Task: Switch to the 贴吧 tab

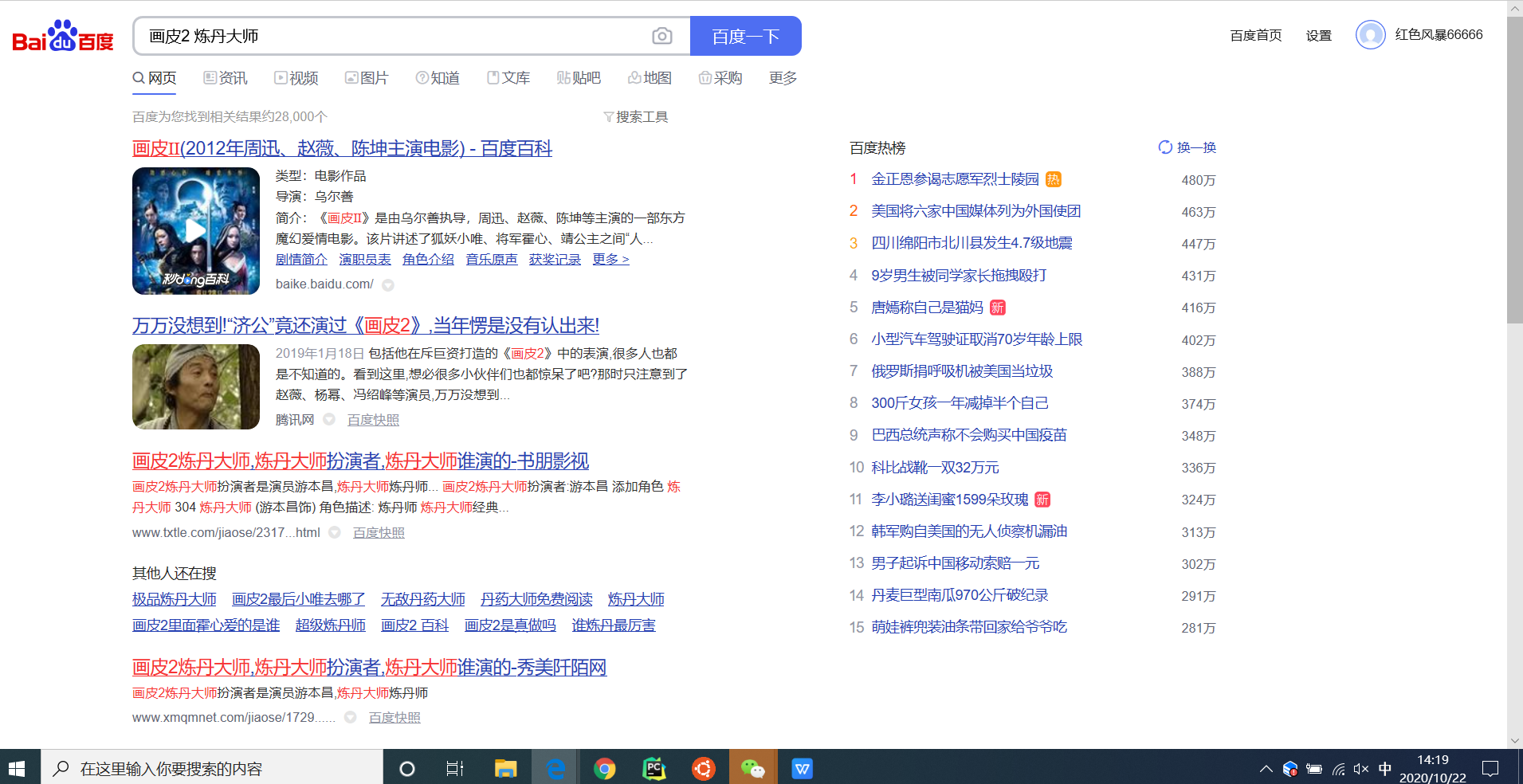Action: click(579, 78)
